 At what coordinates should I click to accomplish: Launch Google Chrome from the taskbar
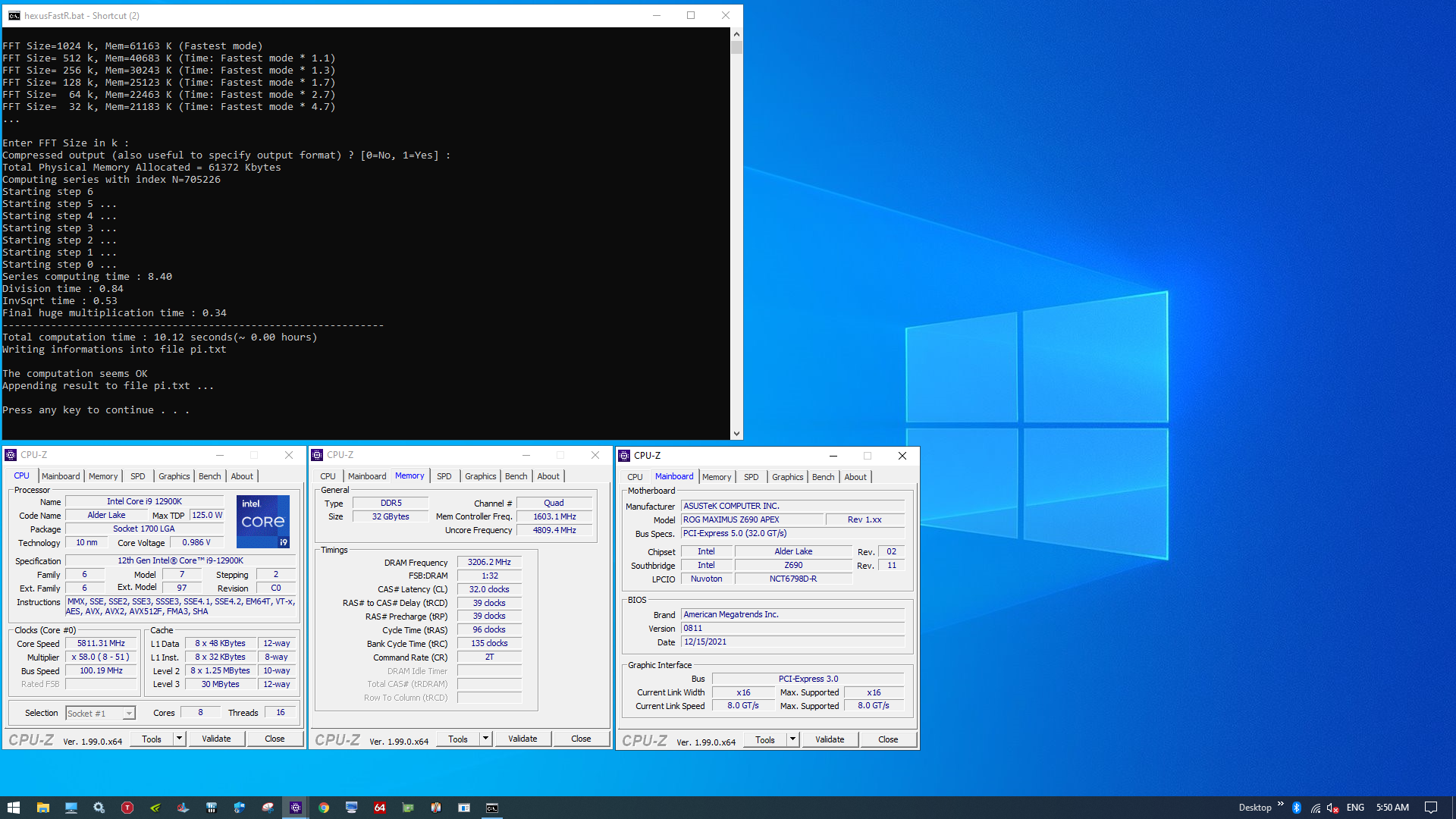[x=324, y=808]
